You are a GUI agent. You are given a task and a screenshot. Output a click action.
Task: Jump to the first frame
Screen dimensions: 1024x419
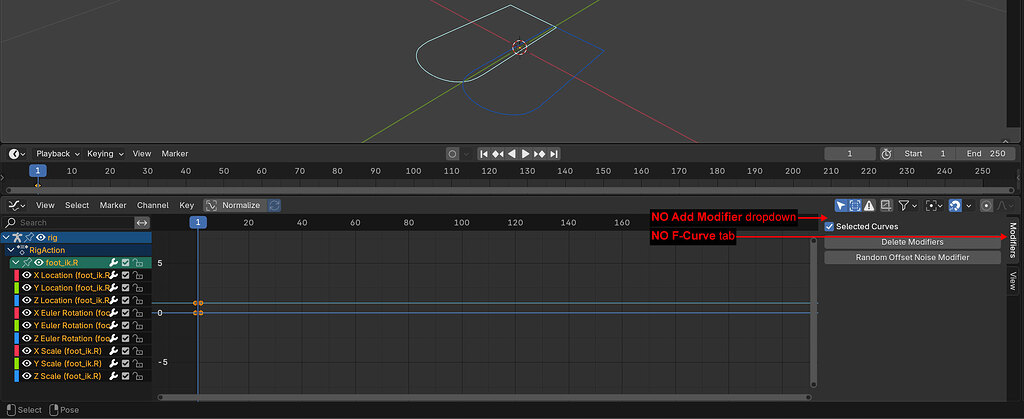pos(484,154)
